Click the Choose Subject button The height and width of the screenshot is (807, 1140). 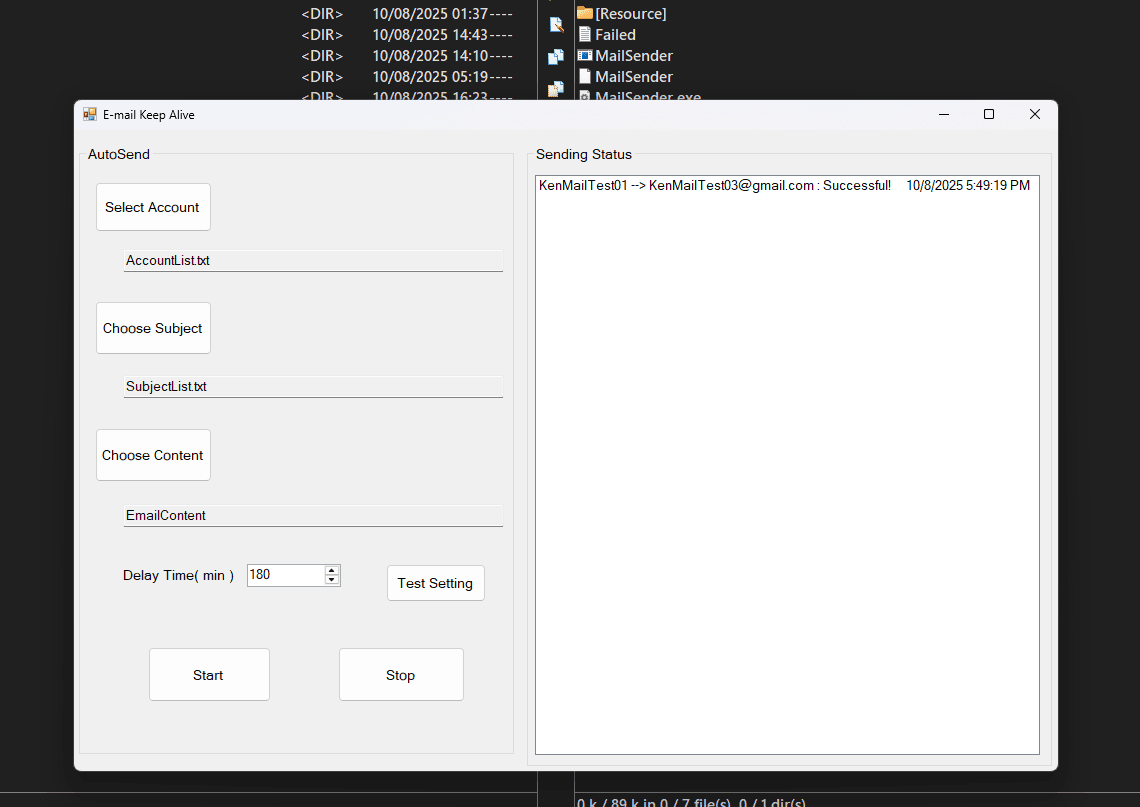click(x=153, y=328)
